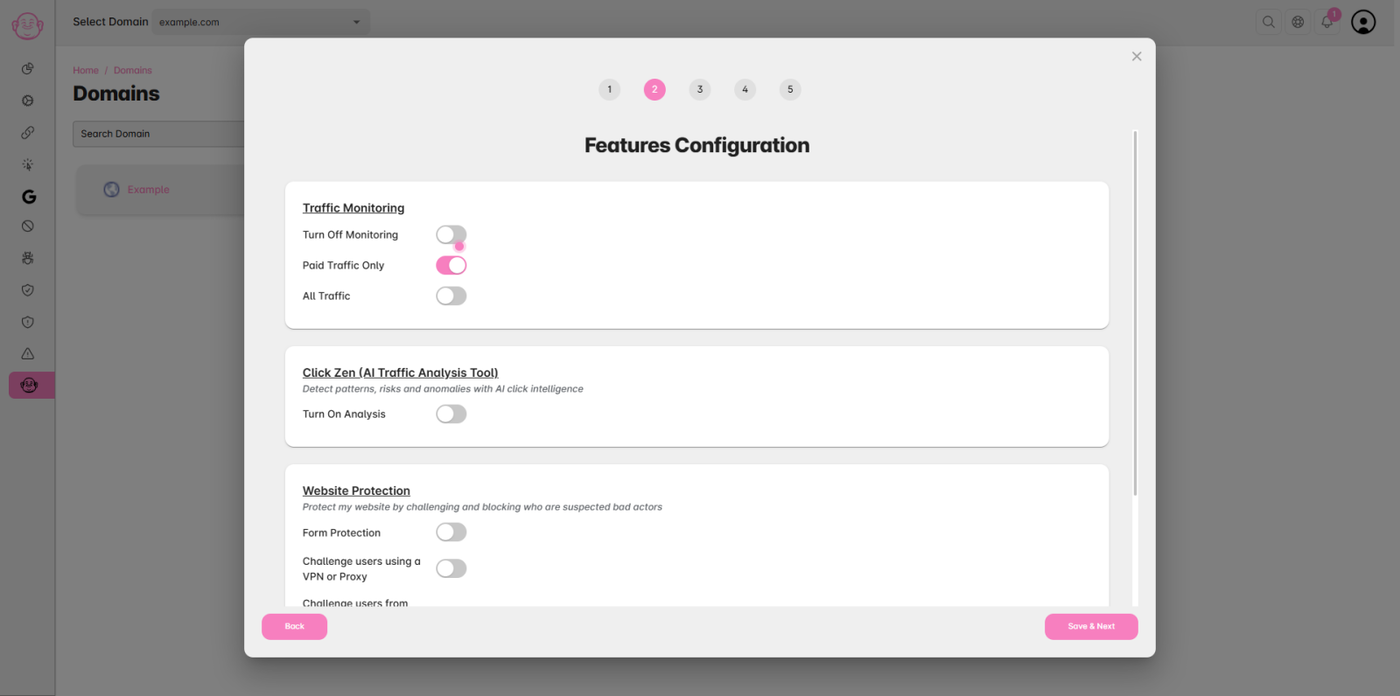Click the magnifier search icon in header
Screen dimensions: 1400x696
coord(1268,22)
